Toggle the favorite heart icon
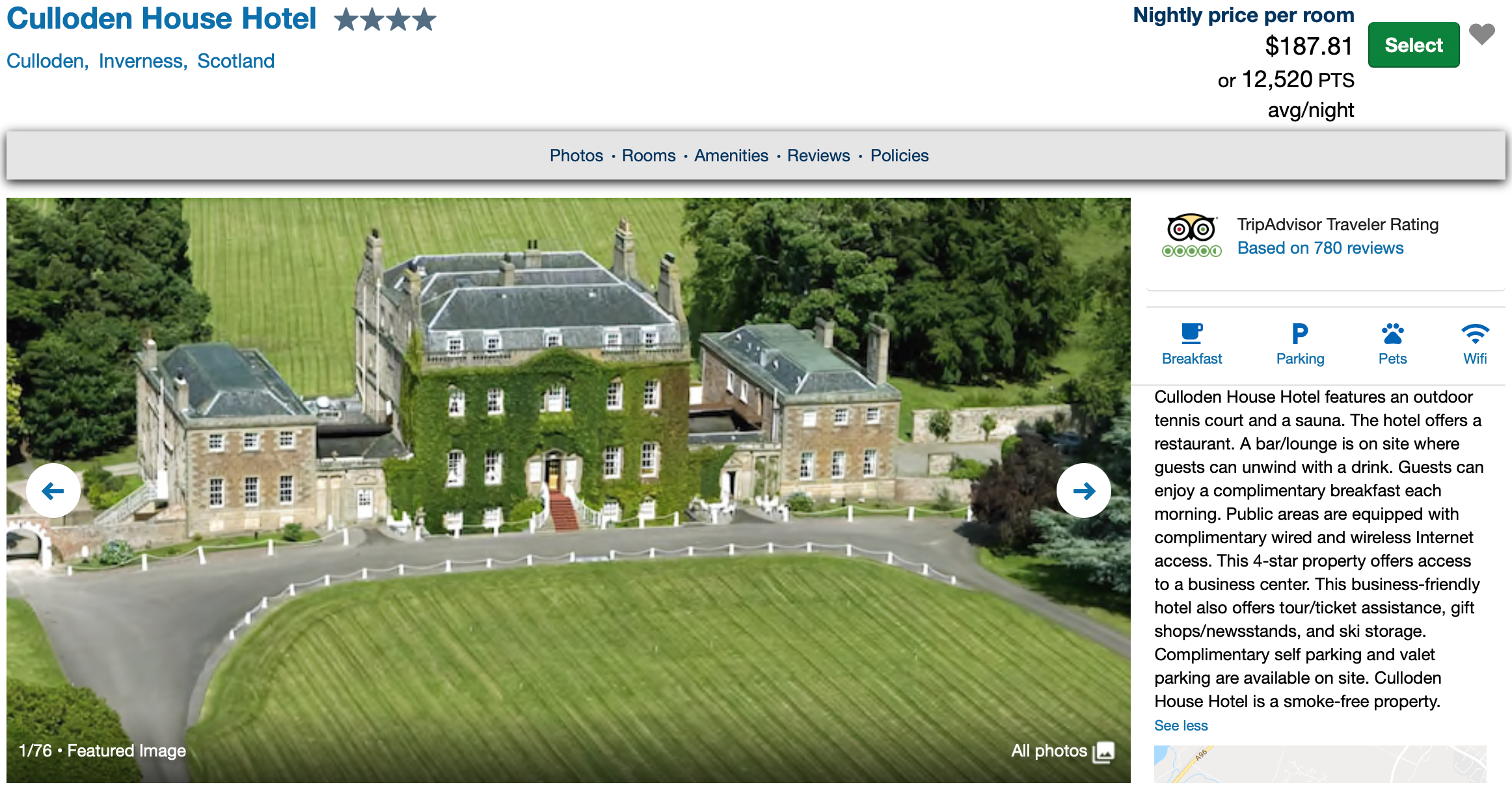This screenshot has width=1512, height=791. click(1482, 34)
